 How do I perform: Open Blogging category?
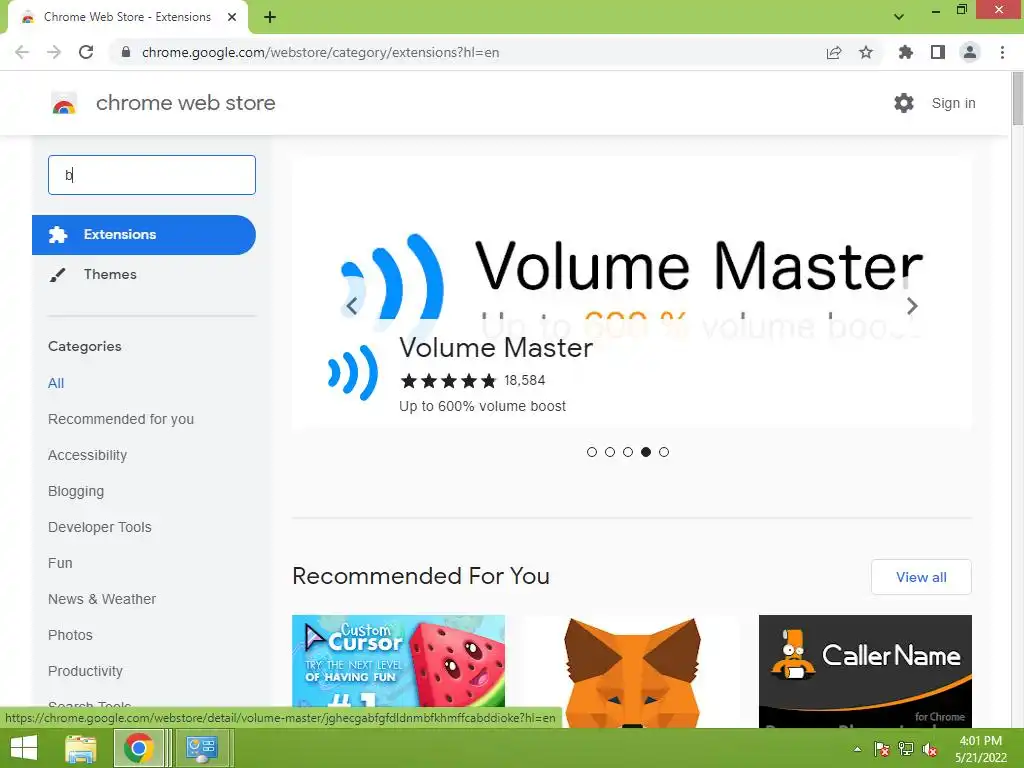(76, 491)
